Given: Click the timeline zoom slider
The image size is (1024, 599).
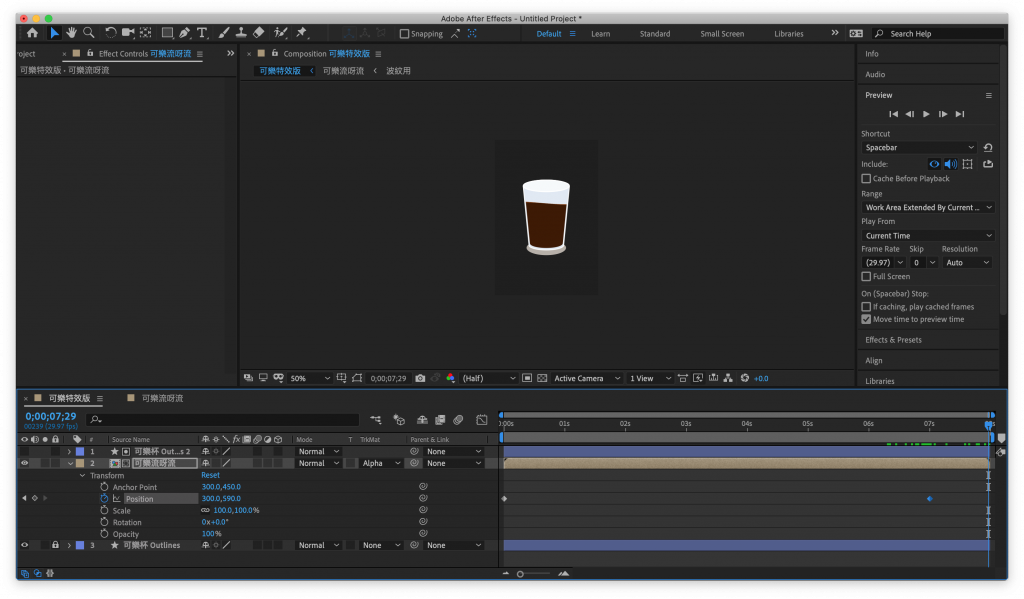Looking at the screenshot, I should [521, 574].
